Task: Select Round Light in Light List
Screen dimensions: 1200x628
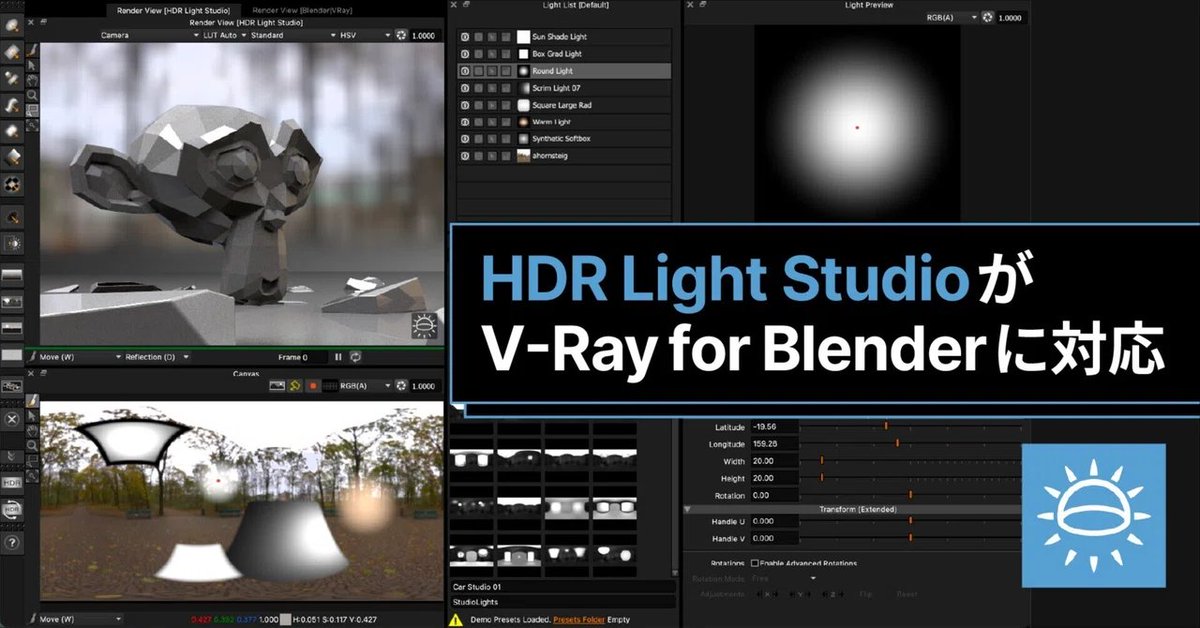Action: (x=565, y=71)
